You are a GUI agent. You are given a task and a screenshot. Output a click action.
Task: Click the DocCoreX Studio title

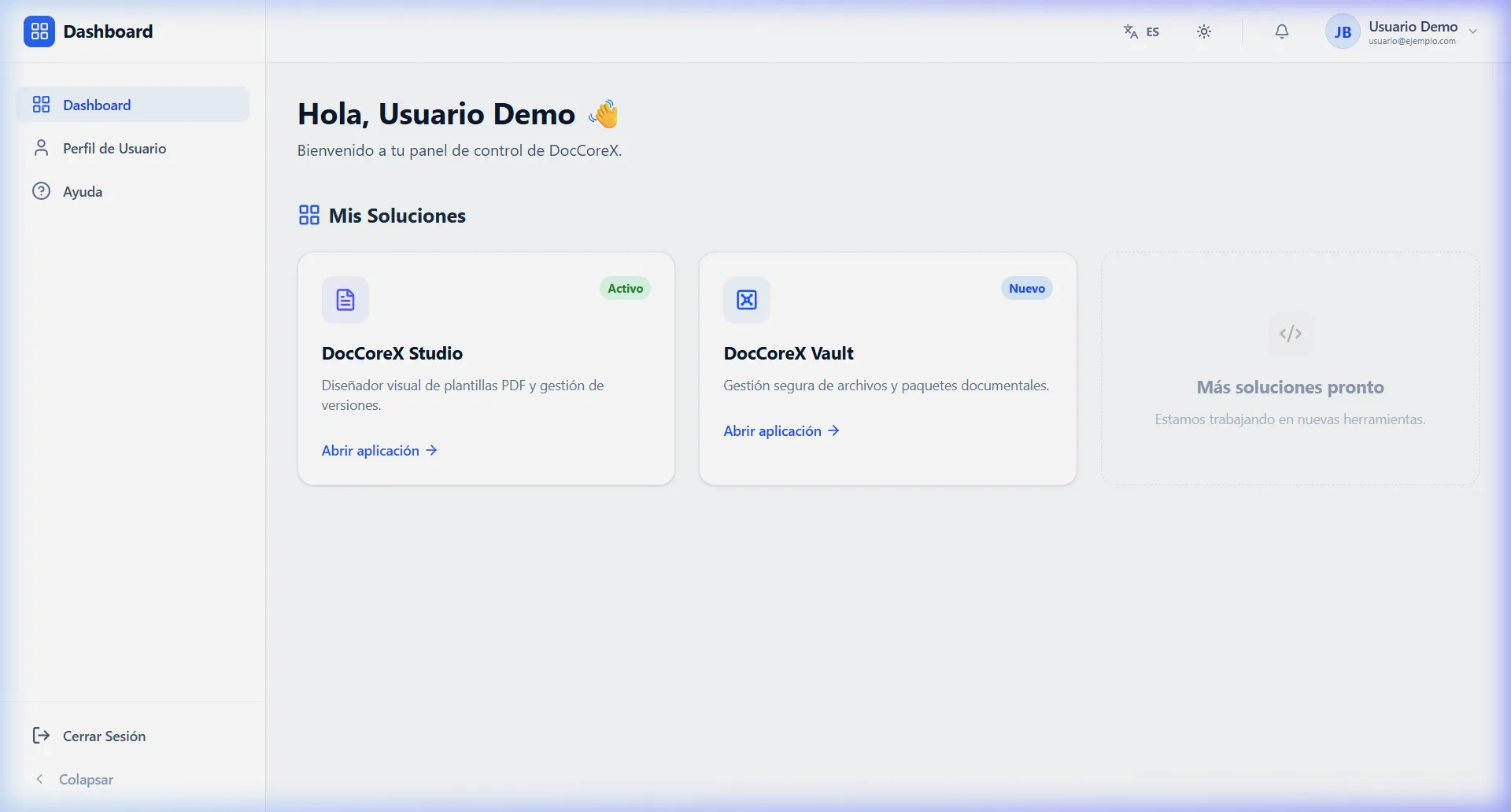pyautogui.click(x=392, y=353)
